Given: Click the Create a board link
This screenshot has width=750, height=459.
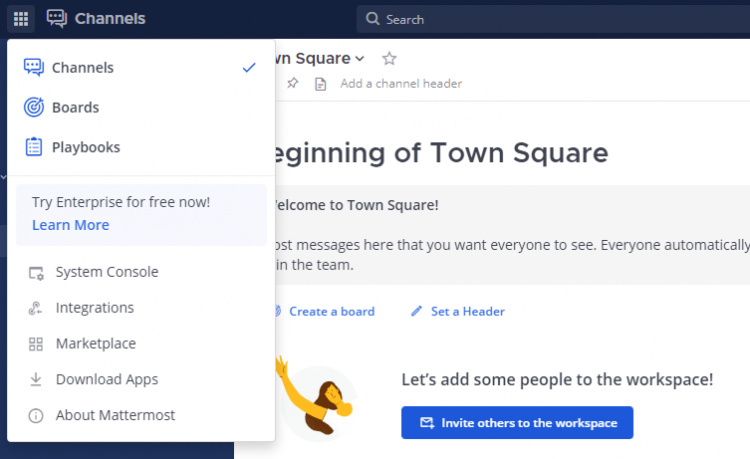Looking at the screenshot, I should click(x=331, y=311).
